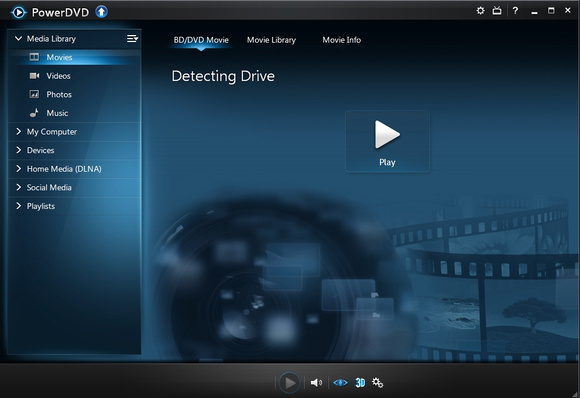This screenshot has width=580, height=398.
Task: Click the play button in the control bar
Action: pyautogui.click(x=290, y=382)
